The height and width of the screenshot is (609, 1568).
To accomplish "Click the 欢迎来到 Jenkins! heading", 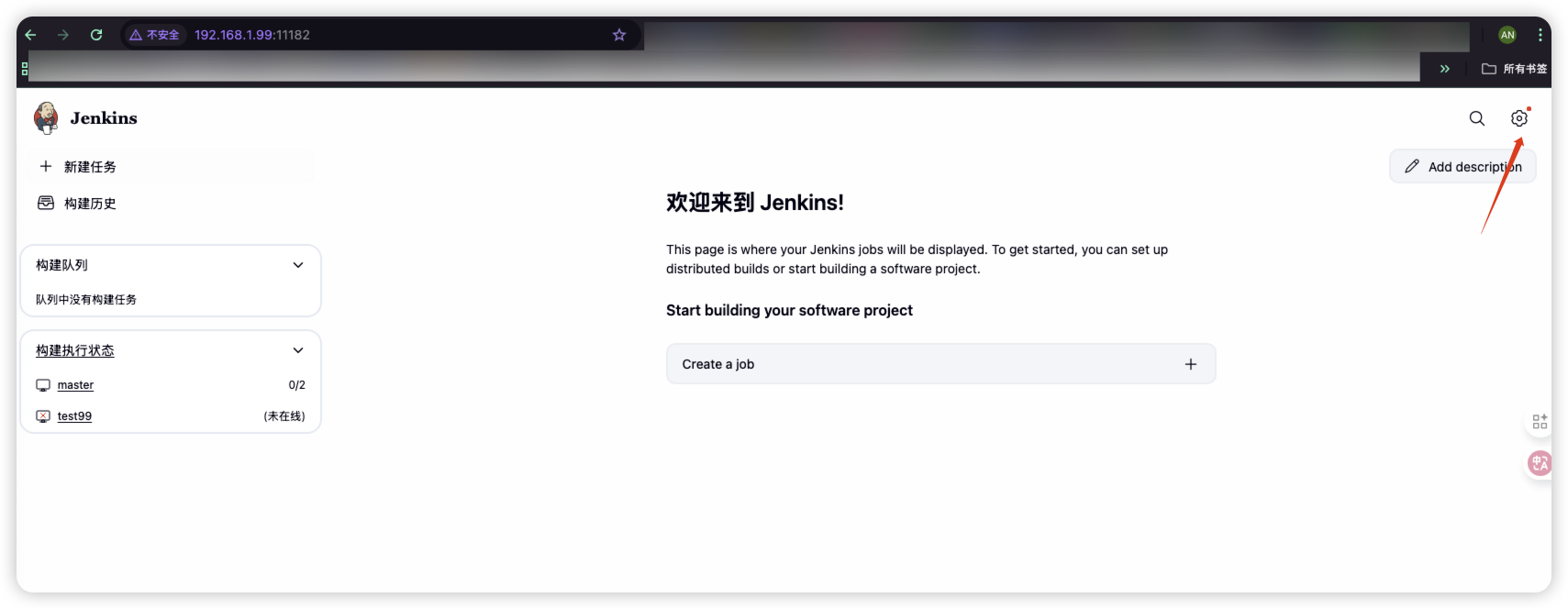I will pyautogui.click(x=755, y=203).
